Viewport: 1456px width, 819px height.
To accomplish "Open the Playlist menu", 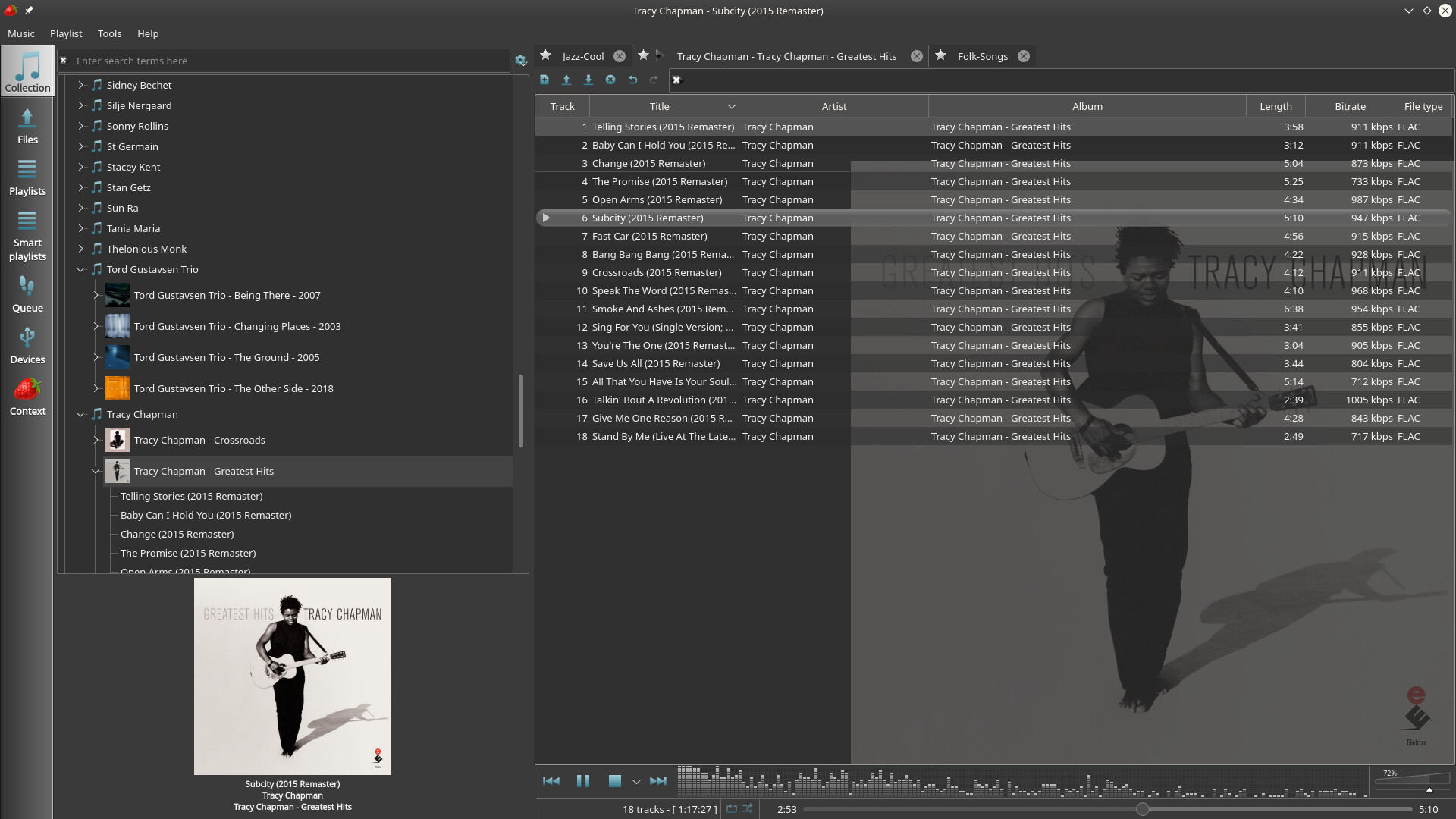I will click(x=66, y=33).
